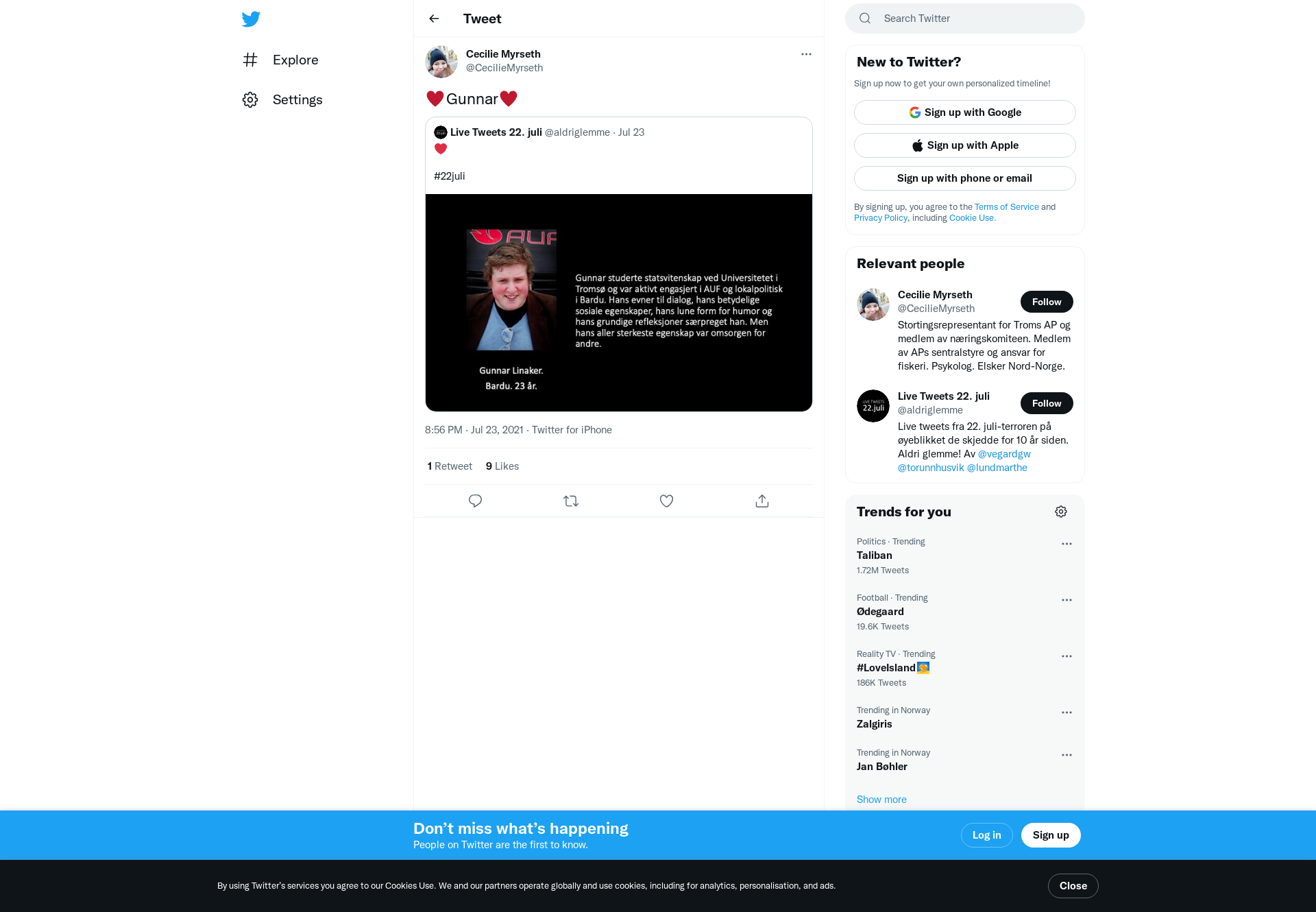Retweet using the retweet icon
Image resolution: width=1316 pixels, height=912 pixels.
[571, 501]
